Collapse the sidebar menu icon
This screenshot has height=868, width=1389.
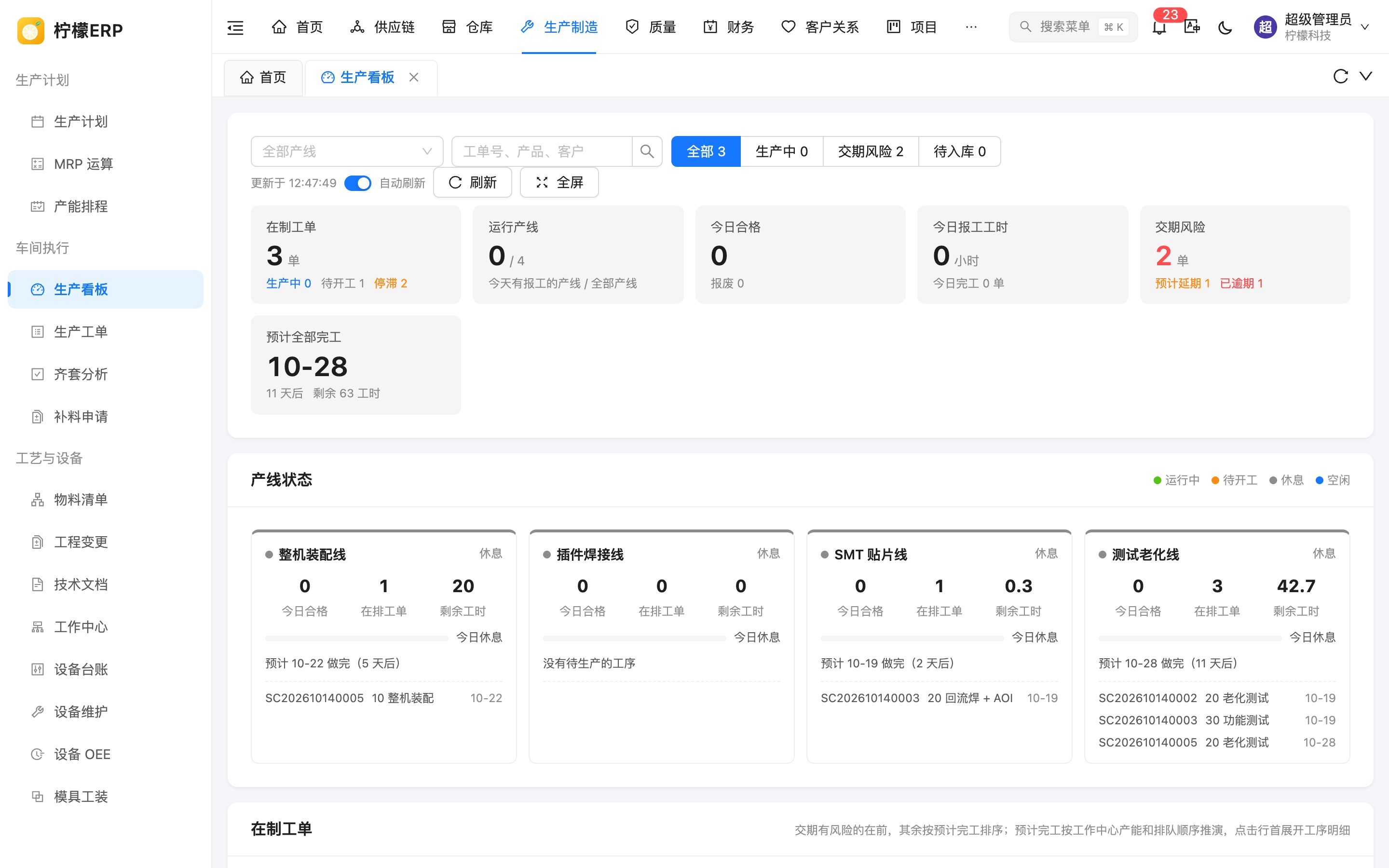[x=235, y=27]
